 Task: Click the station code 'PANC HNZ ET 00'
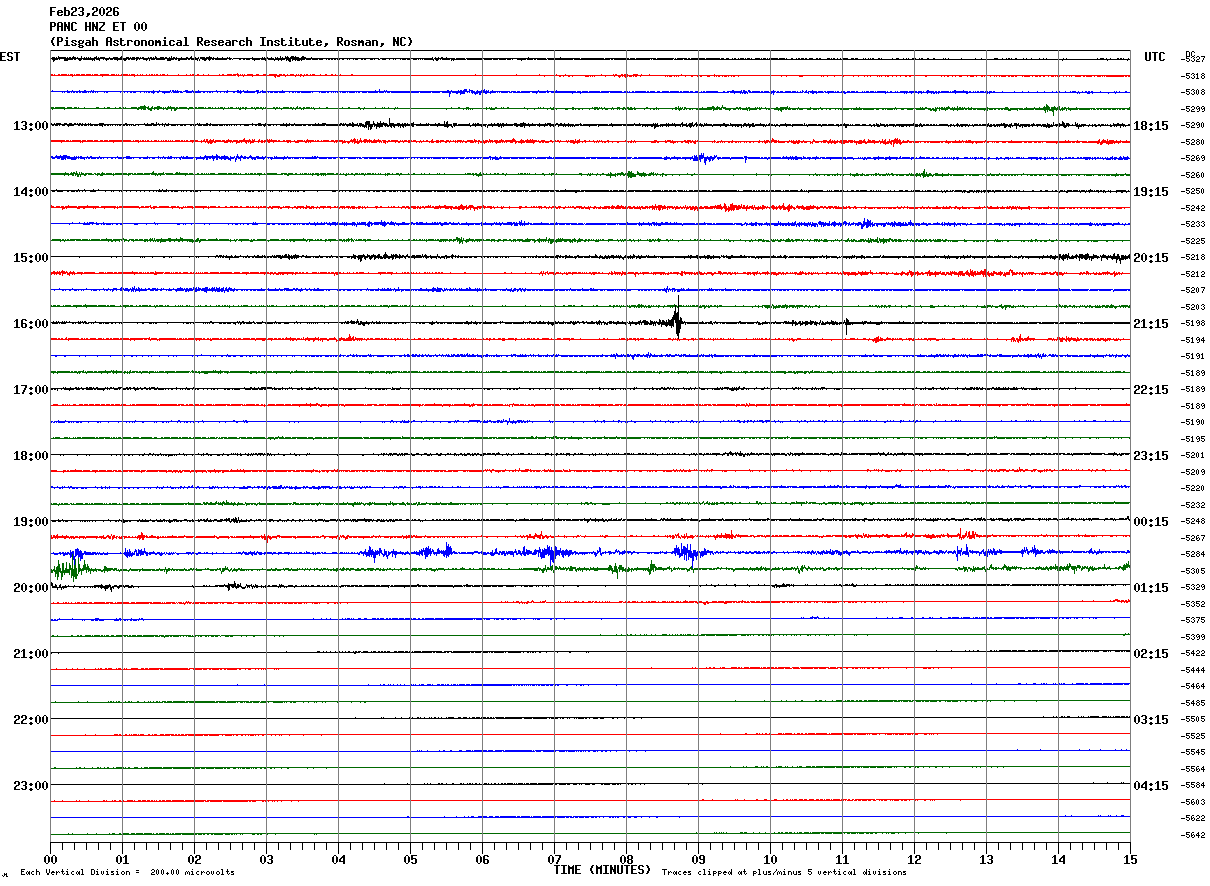point(98,27)
